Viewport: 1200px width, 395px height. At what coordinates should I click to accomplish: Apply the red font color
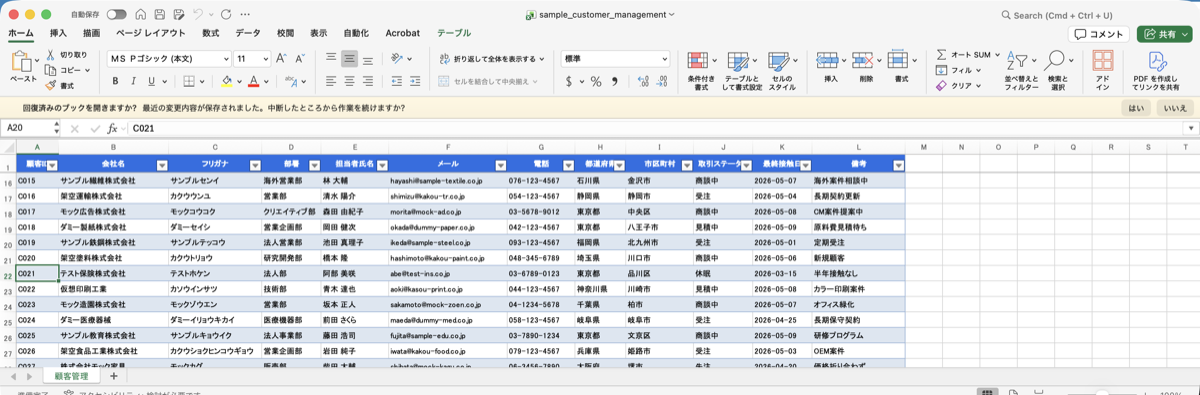[253, 81]
